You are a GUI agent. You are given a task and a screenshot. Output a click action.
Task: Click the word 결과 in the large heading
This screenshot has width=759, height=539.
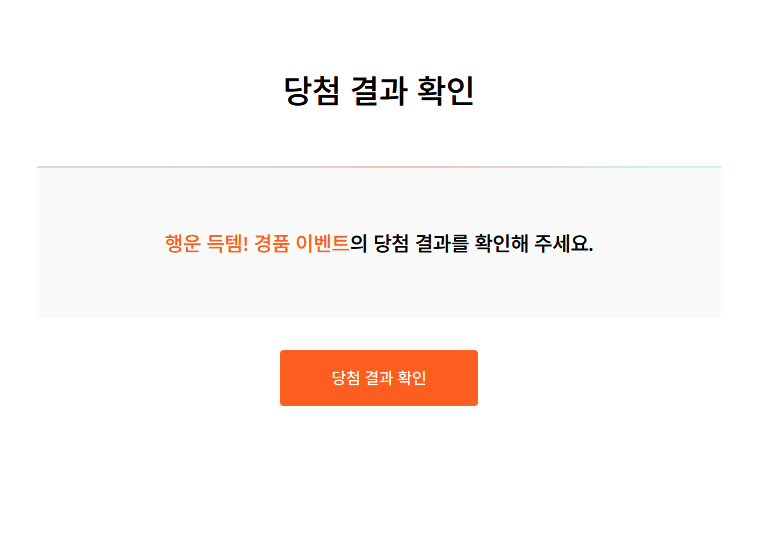(378, 91)
